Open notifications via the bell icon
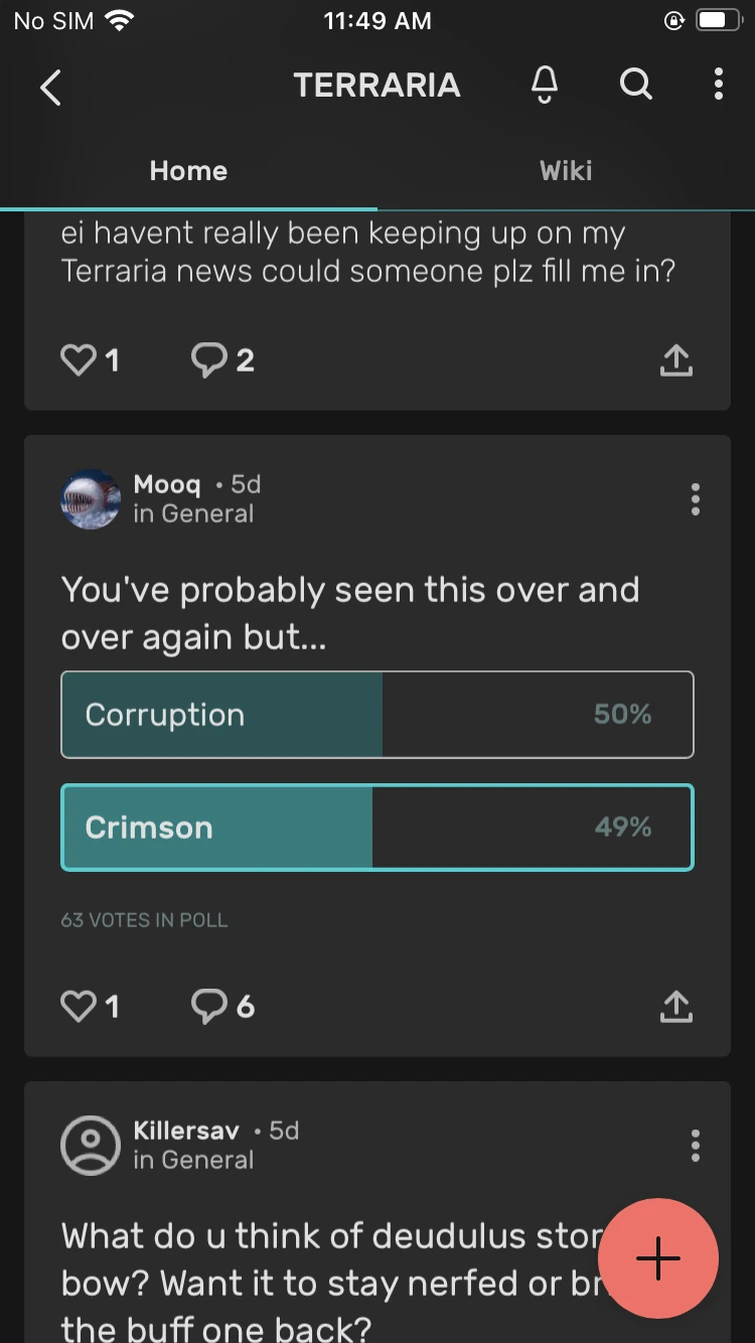The image size is (755, 1343). tap(544, 86)
